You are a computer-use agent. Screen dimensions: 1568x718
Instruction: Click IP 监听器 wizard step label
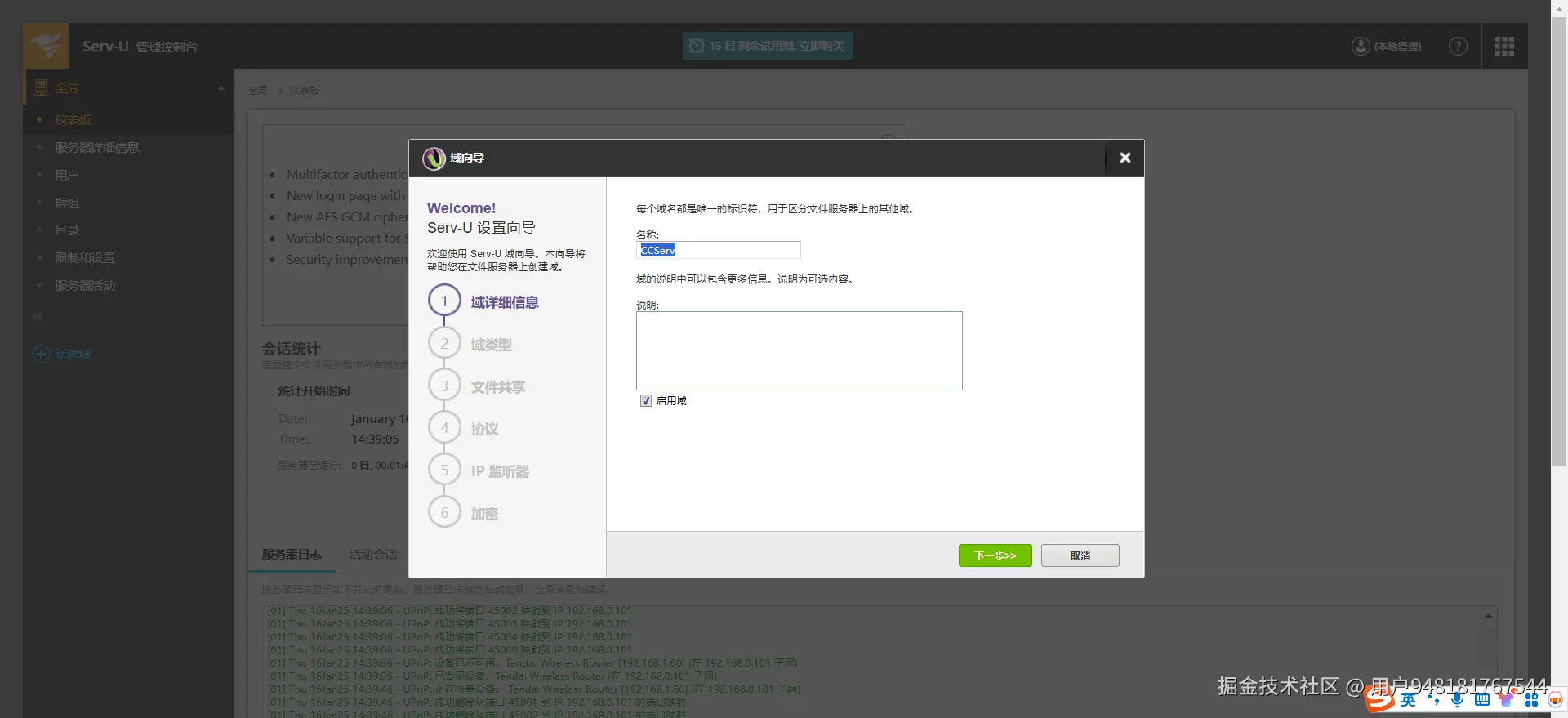point(500,471)
